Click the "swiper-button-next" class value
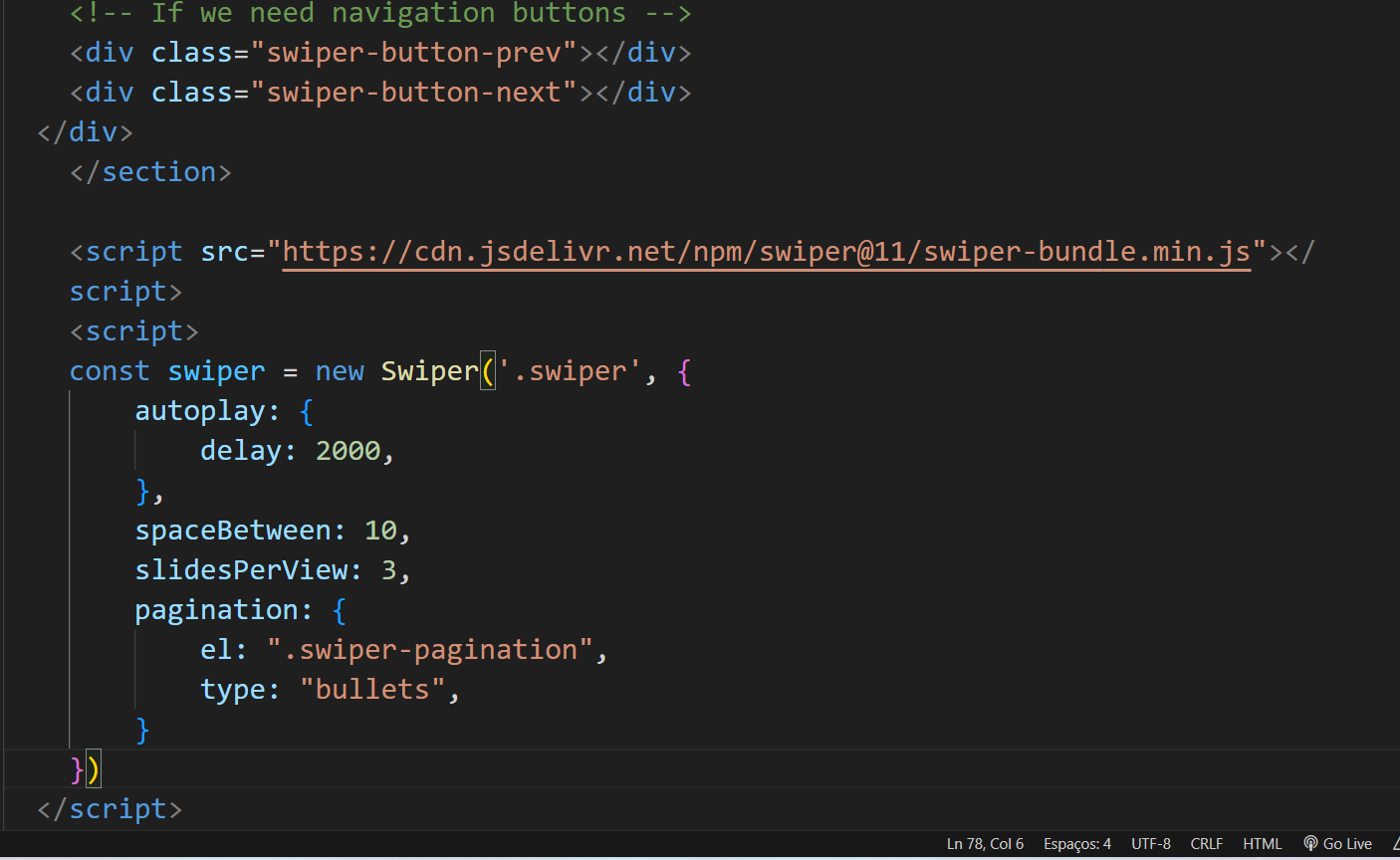Image resolution: width=1400 pixels, height=860 pixels. click(x=414, y=92)
